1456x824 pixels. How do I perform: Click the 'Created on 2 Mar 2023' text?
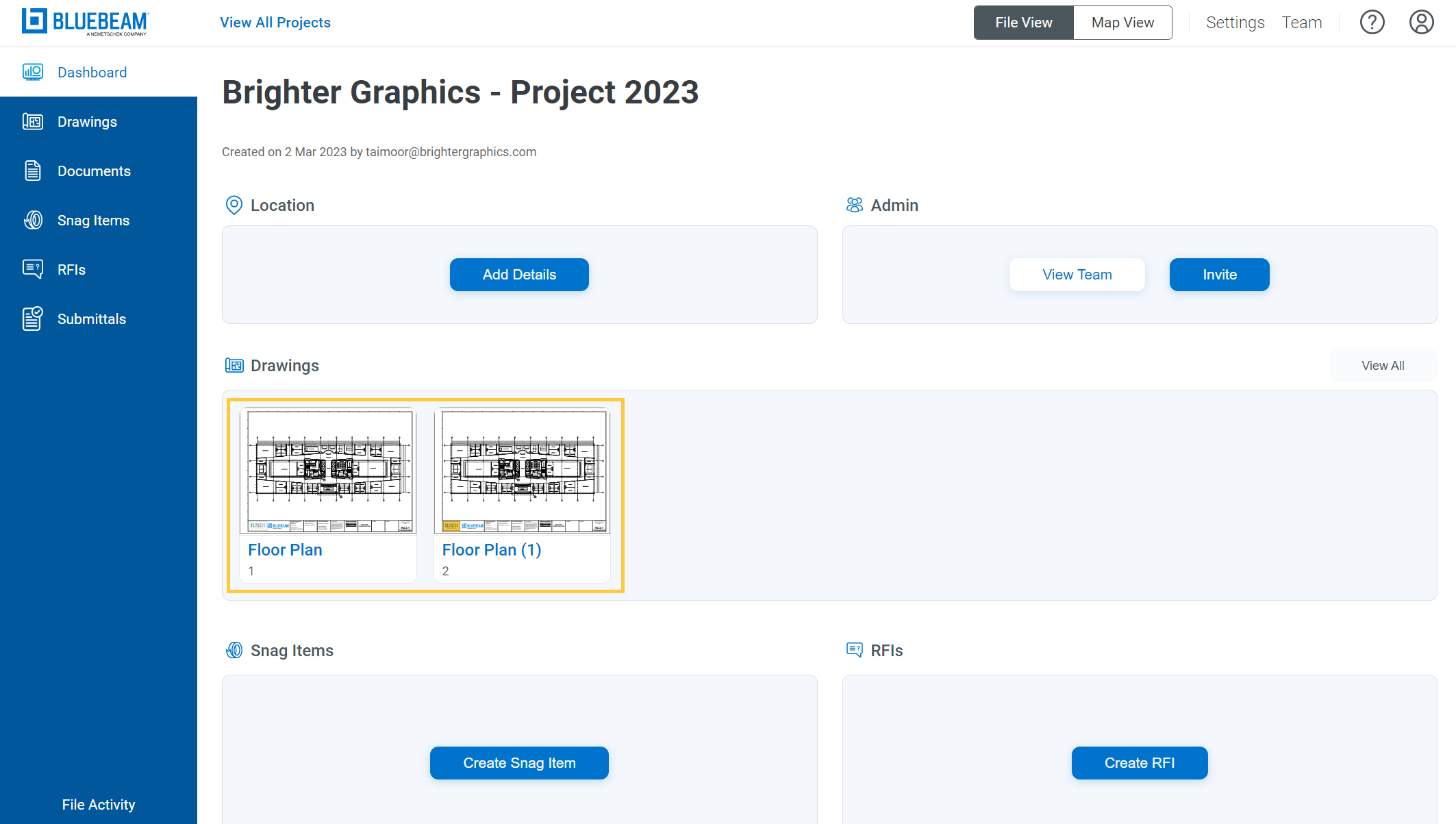pos(284,152)
